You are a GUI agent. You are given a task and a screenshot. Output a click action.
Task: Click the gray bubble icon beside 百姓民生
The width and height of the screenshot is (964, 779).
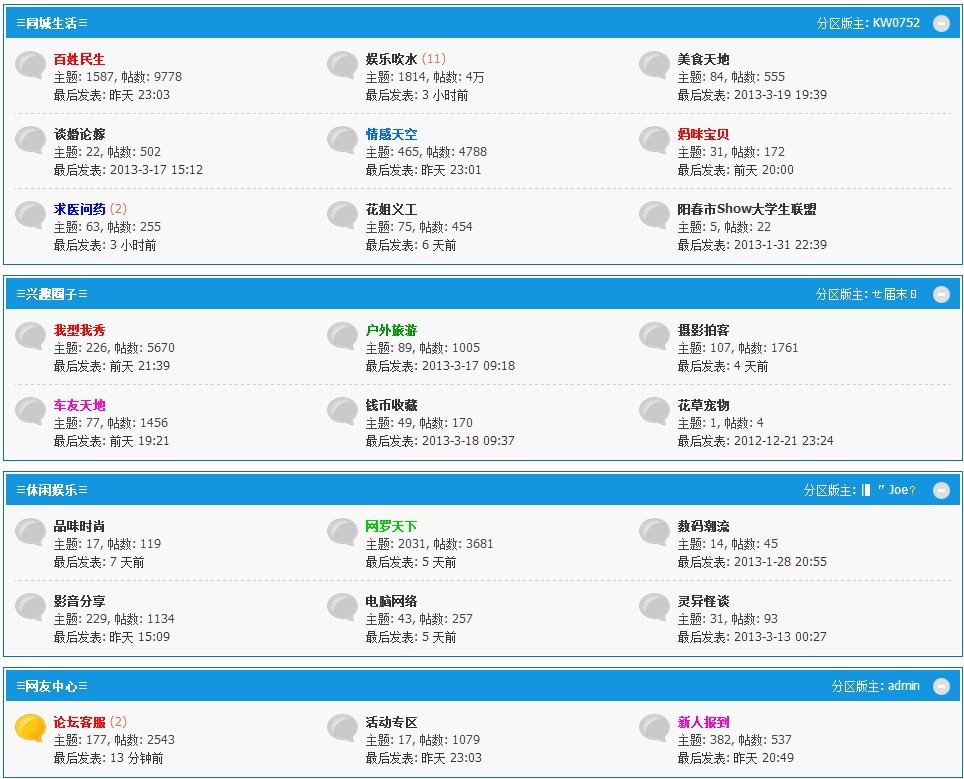pyautogui.click(x=30, y=65)
